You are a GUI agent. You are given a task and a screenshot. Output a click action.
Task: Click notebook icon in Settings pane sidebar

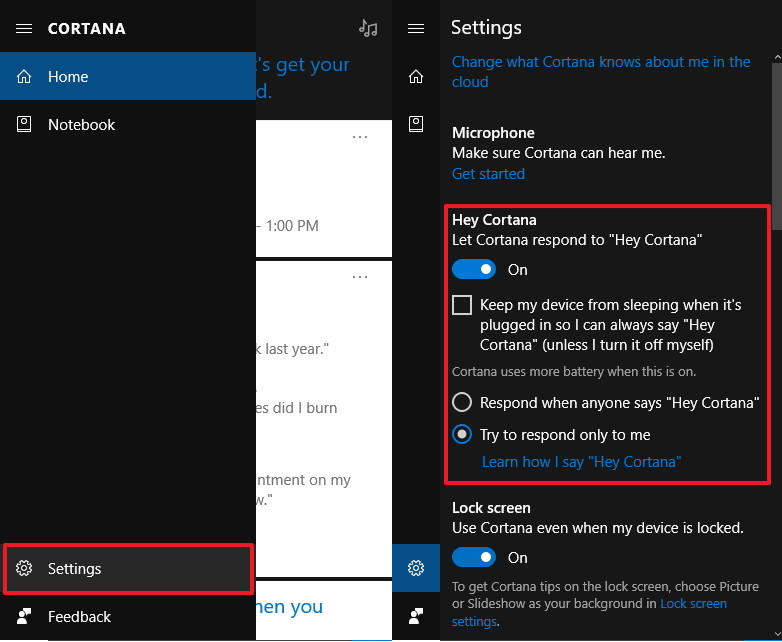tap(416, 124)
